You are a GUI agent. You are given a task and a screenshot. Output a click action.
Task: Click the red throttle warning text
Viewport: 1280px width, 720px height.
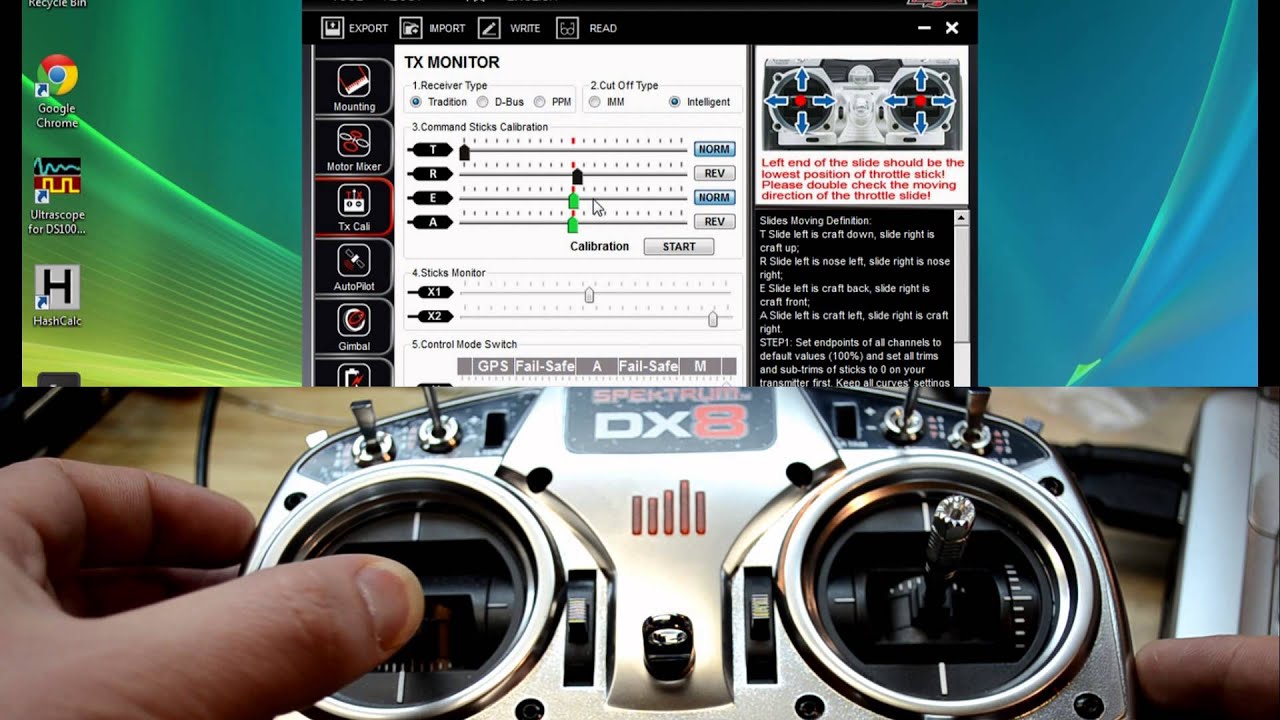coord(863,180)
